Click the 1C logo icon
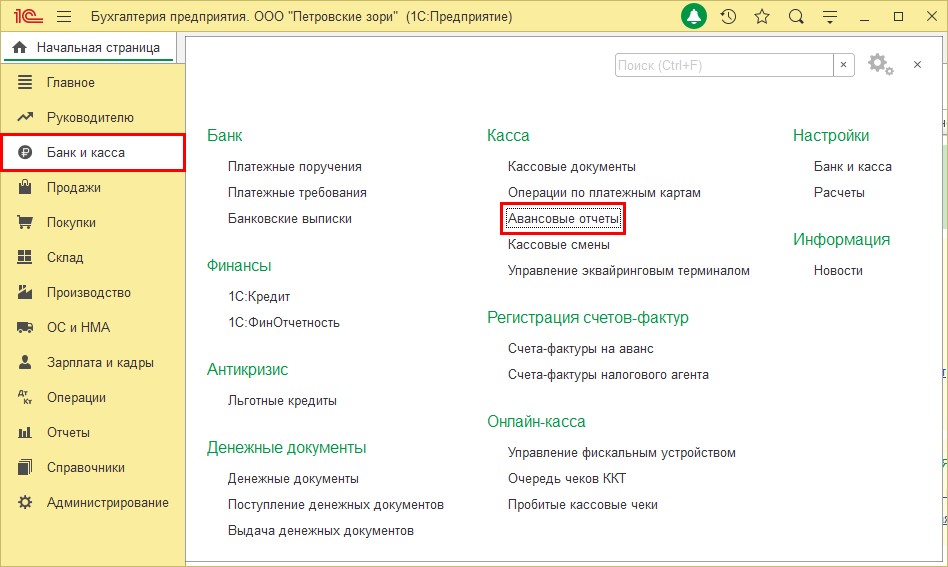This screenshot has height=567, width=948. click(x=28, y=16)
